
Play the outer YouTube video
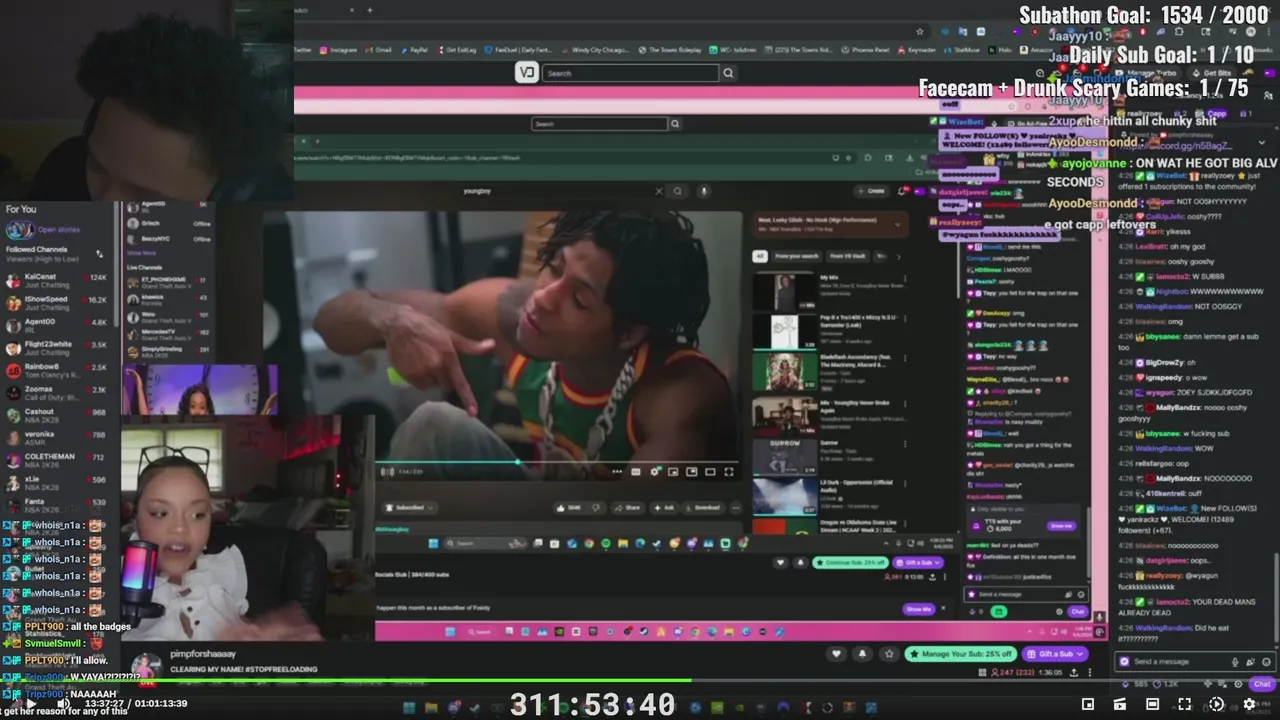coord(30,704)
